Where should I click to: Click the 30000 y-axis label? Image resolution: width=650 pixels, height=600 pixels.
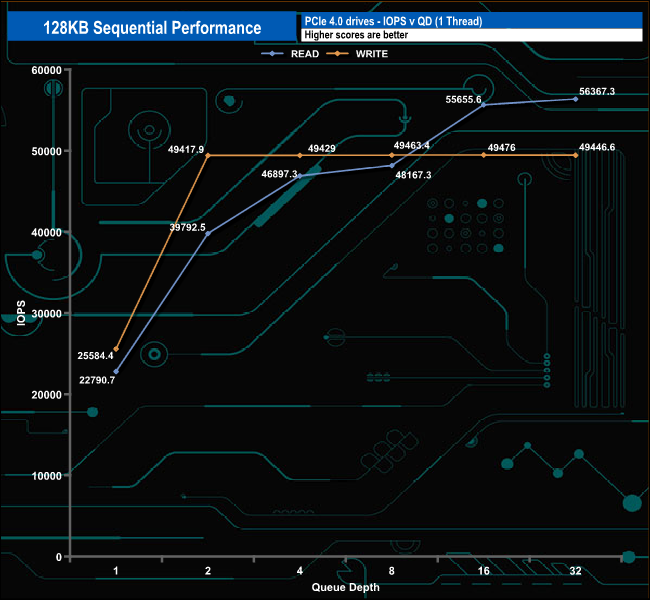click(46, 314)
